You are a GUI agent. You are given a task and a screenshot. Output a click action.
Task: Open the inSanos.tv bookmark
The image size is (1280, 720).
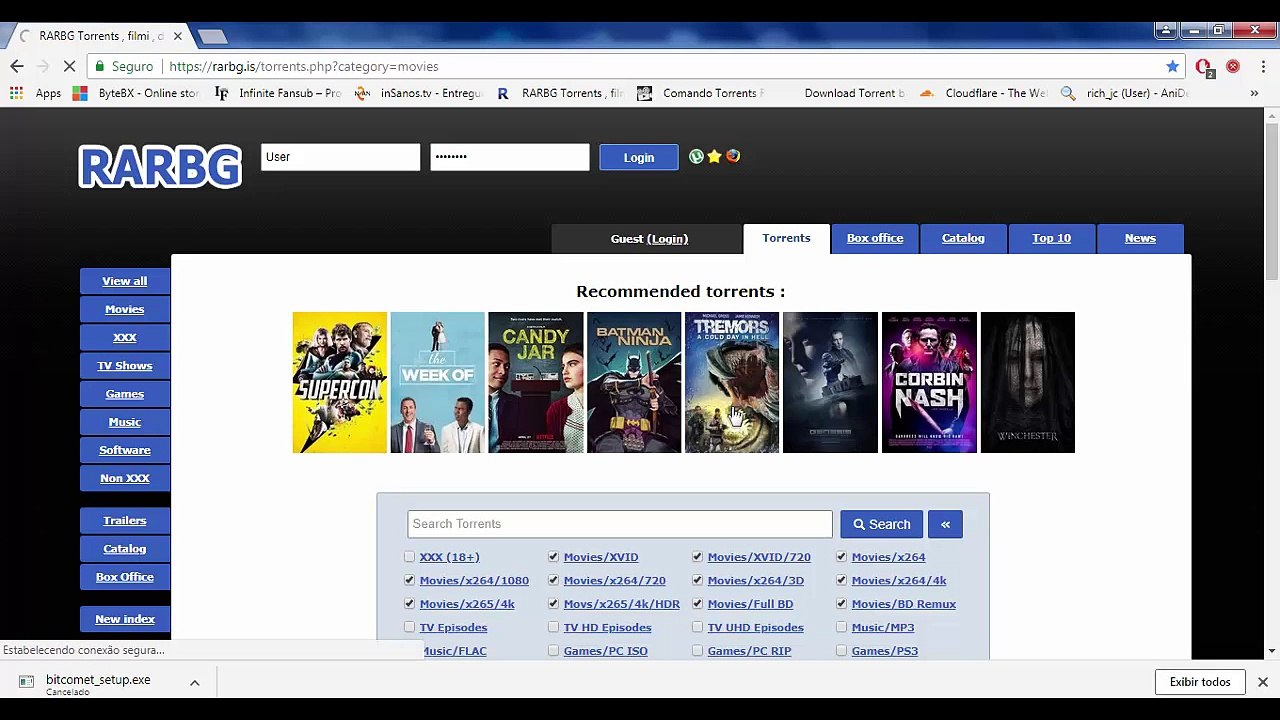pos(418,93)
